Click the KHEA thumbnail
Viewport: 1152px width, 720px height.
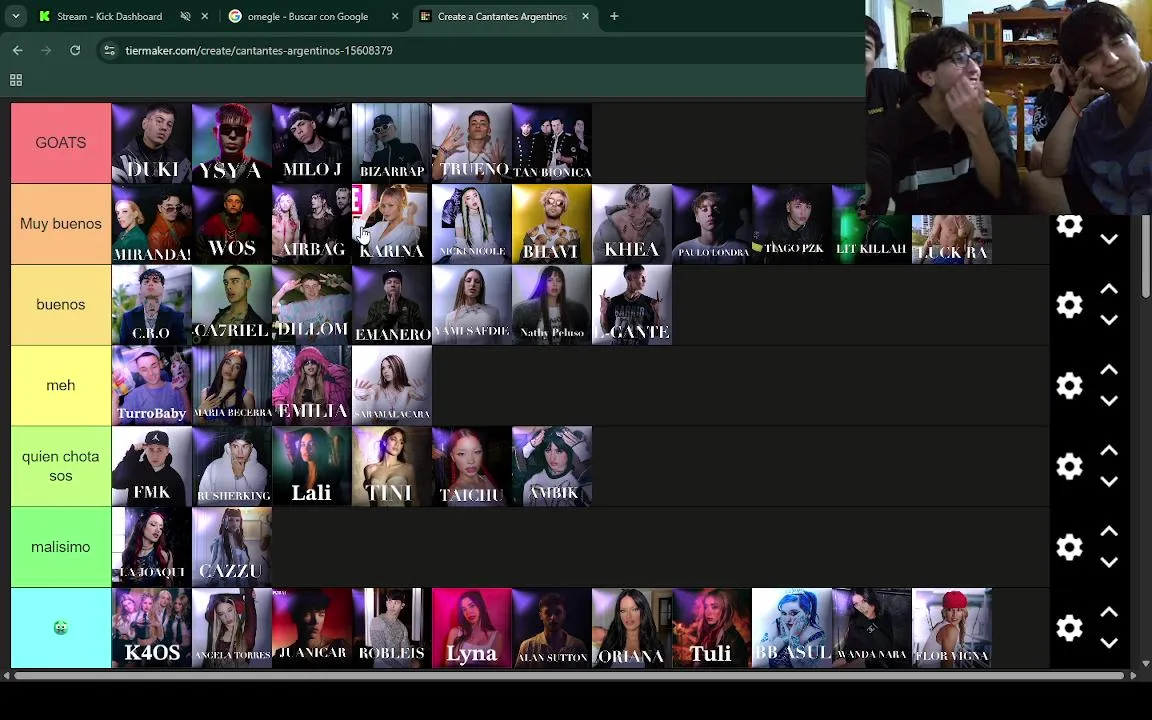[632, 223]
